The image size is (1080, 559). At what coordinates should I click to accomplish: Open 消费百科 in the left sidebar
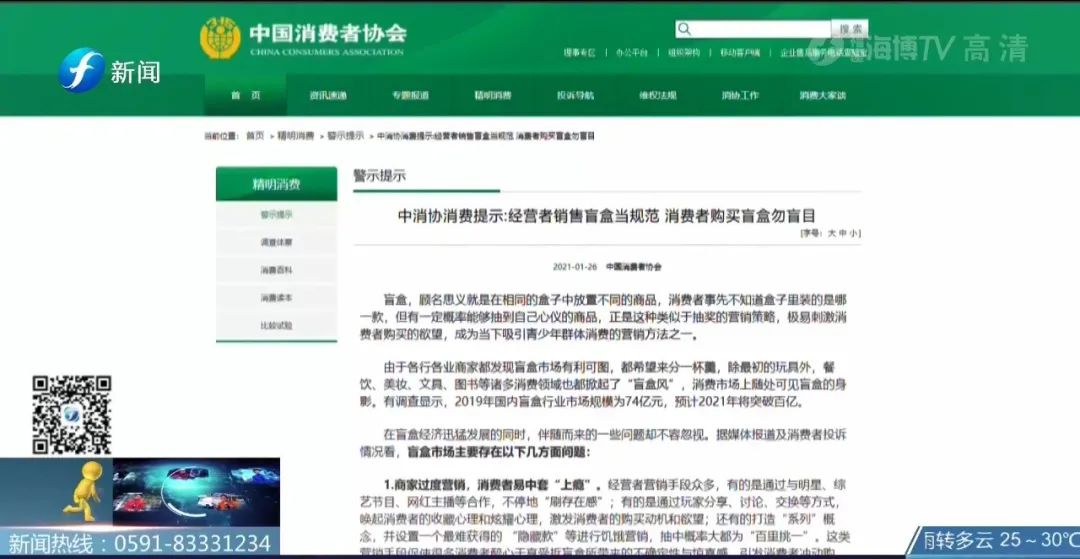coord(276,270)
